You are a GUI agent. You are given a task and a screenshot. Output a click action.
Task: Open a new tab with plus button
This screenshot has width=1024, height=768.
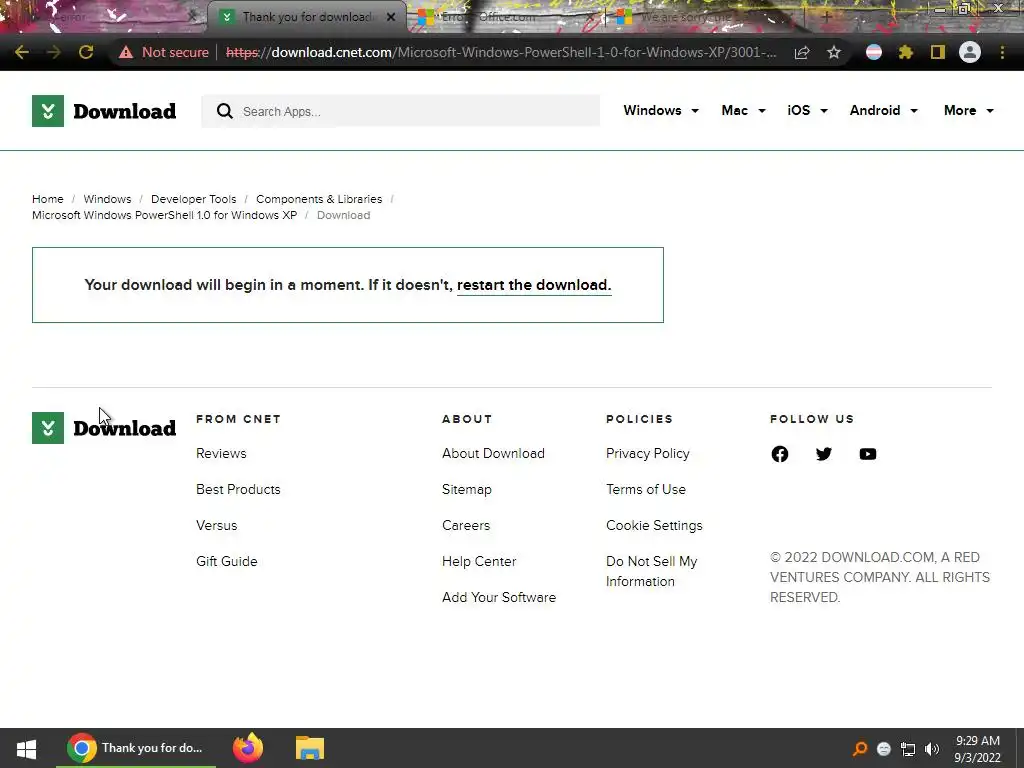[x=825, y=17]
